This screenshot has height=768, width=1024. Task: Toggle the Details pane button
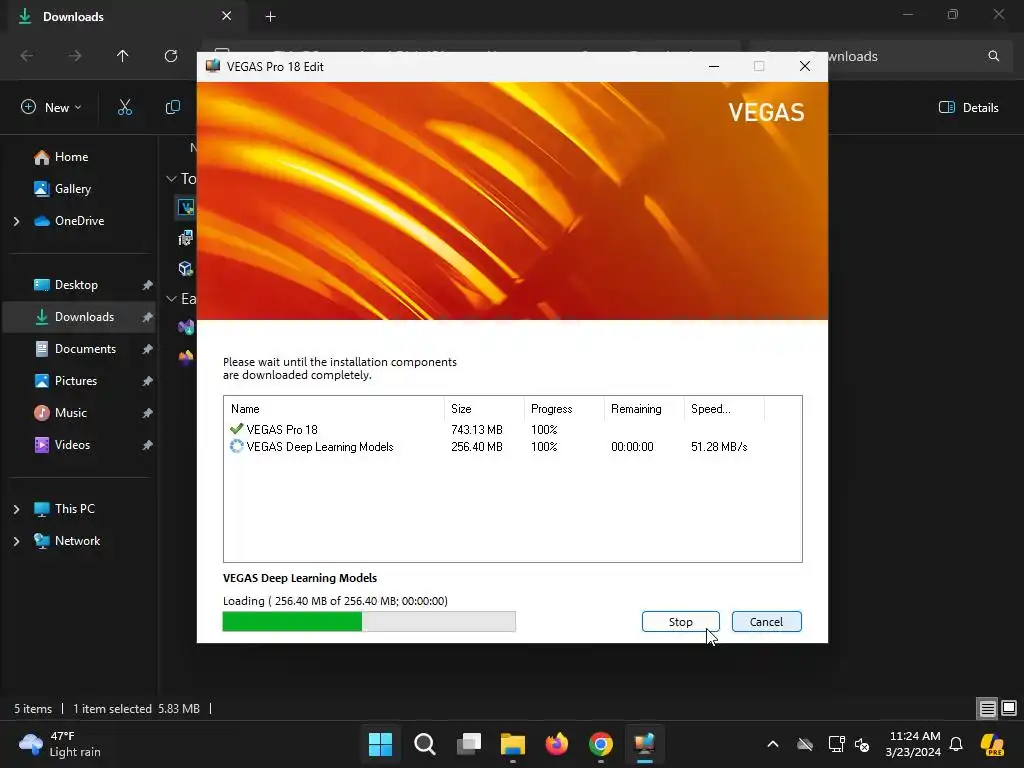point(968,108)
